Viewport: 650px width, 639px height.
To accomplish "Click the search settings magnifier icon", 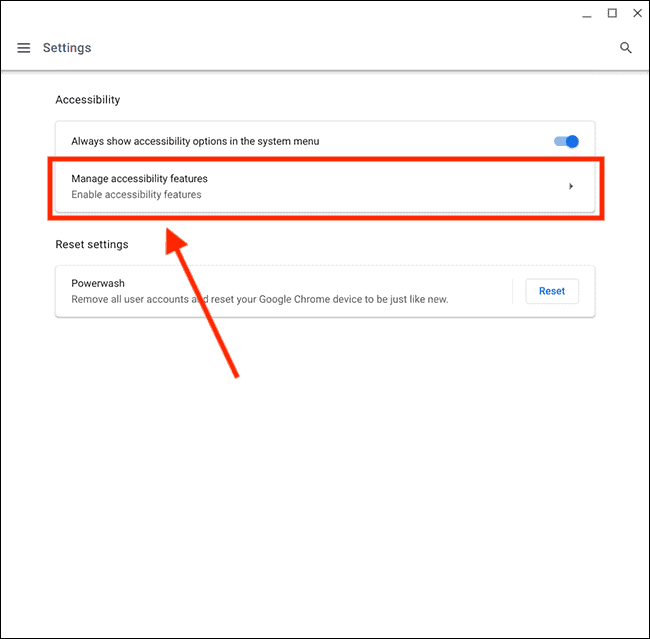I will (626, 48).
